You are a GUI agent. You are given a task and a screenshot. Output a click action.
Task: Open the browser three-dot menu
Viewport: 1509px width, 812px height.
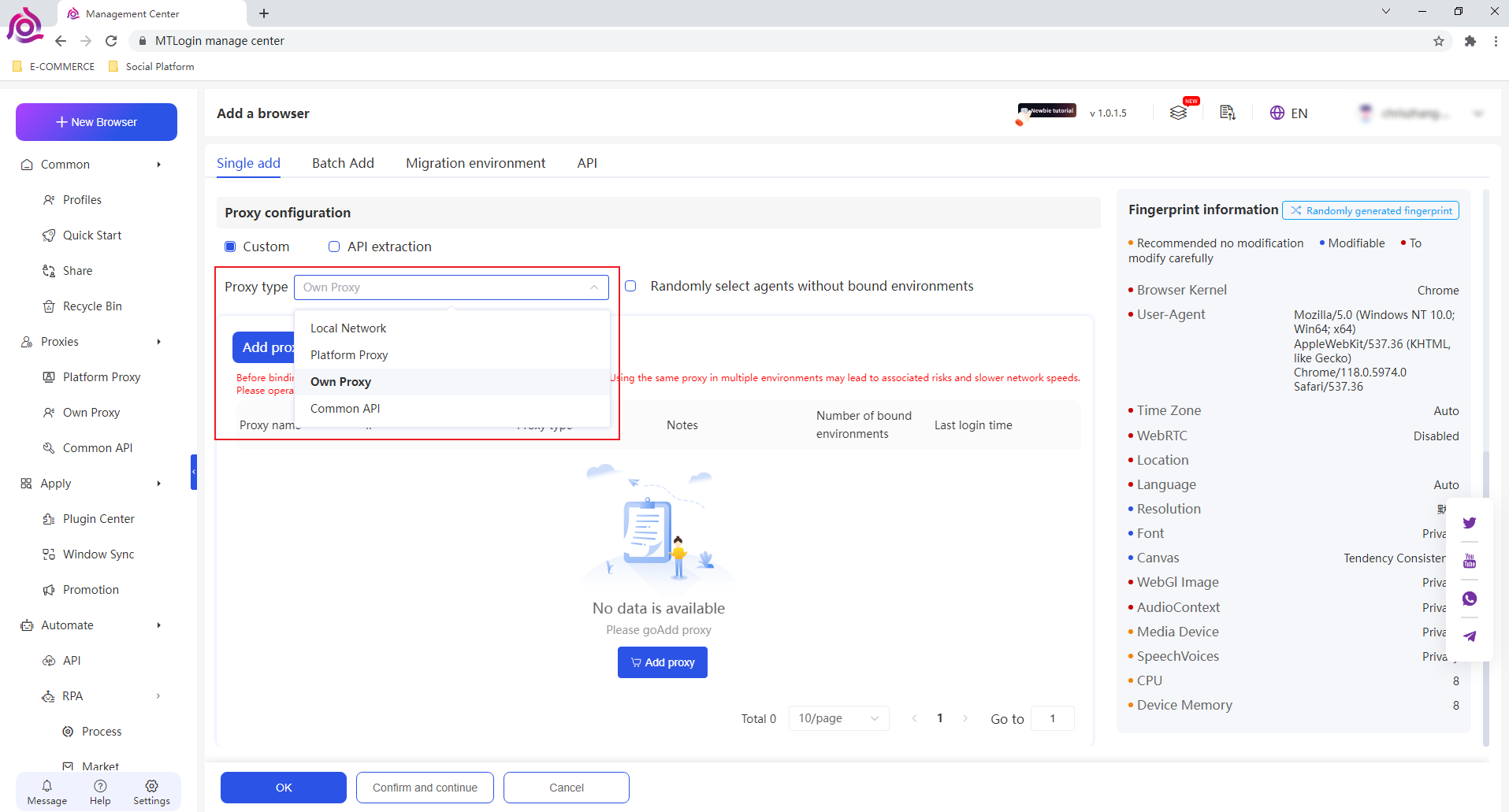pos(1496,41)
